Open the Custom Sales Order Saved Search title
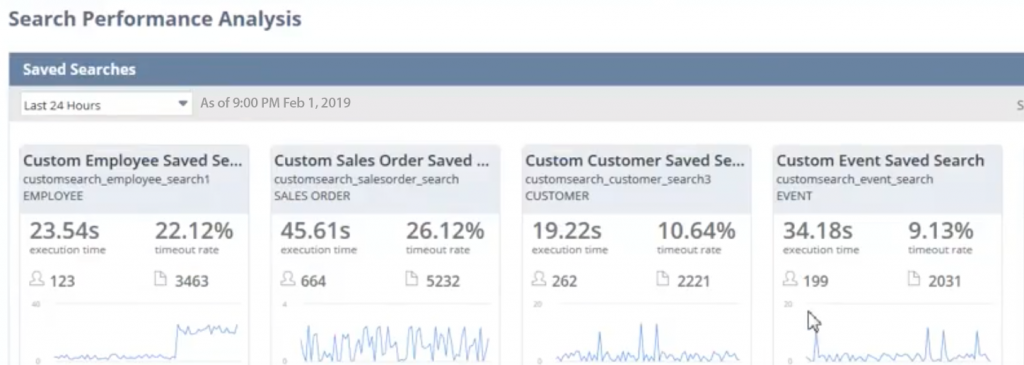1024x365 pixels. (382, 161)
